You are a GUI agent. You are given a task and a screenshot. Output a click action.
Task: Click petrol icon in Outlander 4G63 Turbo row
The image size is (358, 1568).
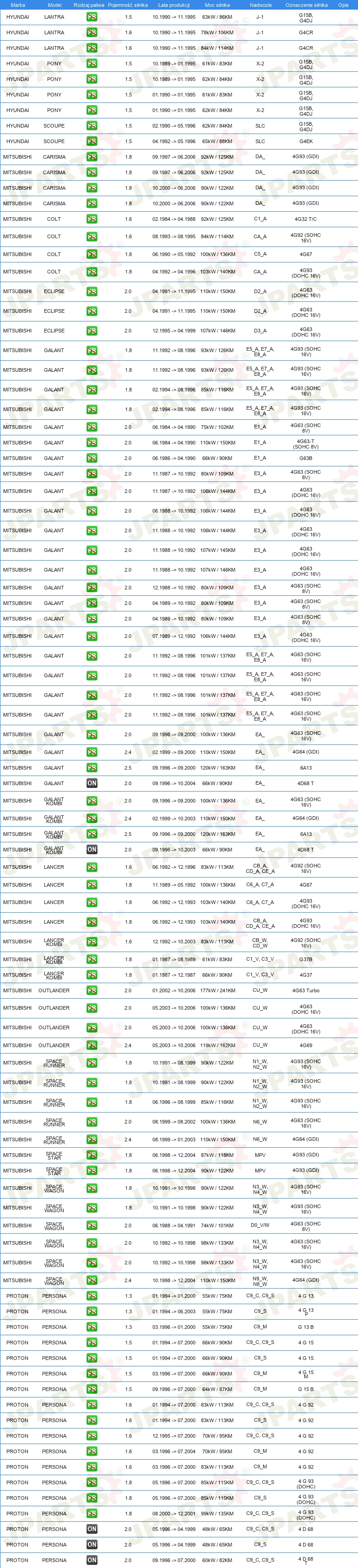tap(92, 990)
